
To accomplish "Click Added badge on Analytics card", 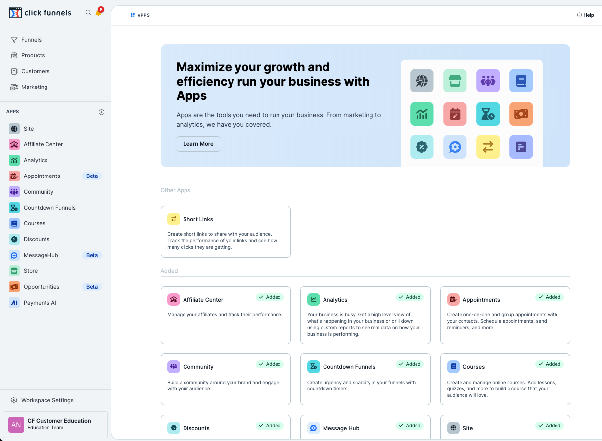I will tap(410, 297).
